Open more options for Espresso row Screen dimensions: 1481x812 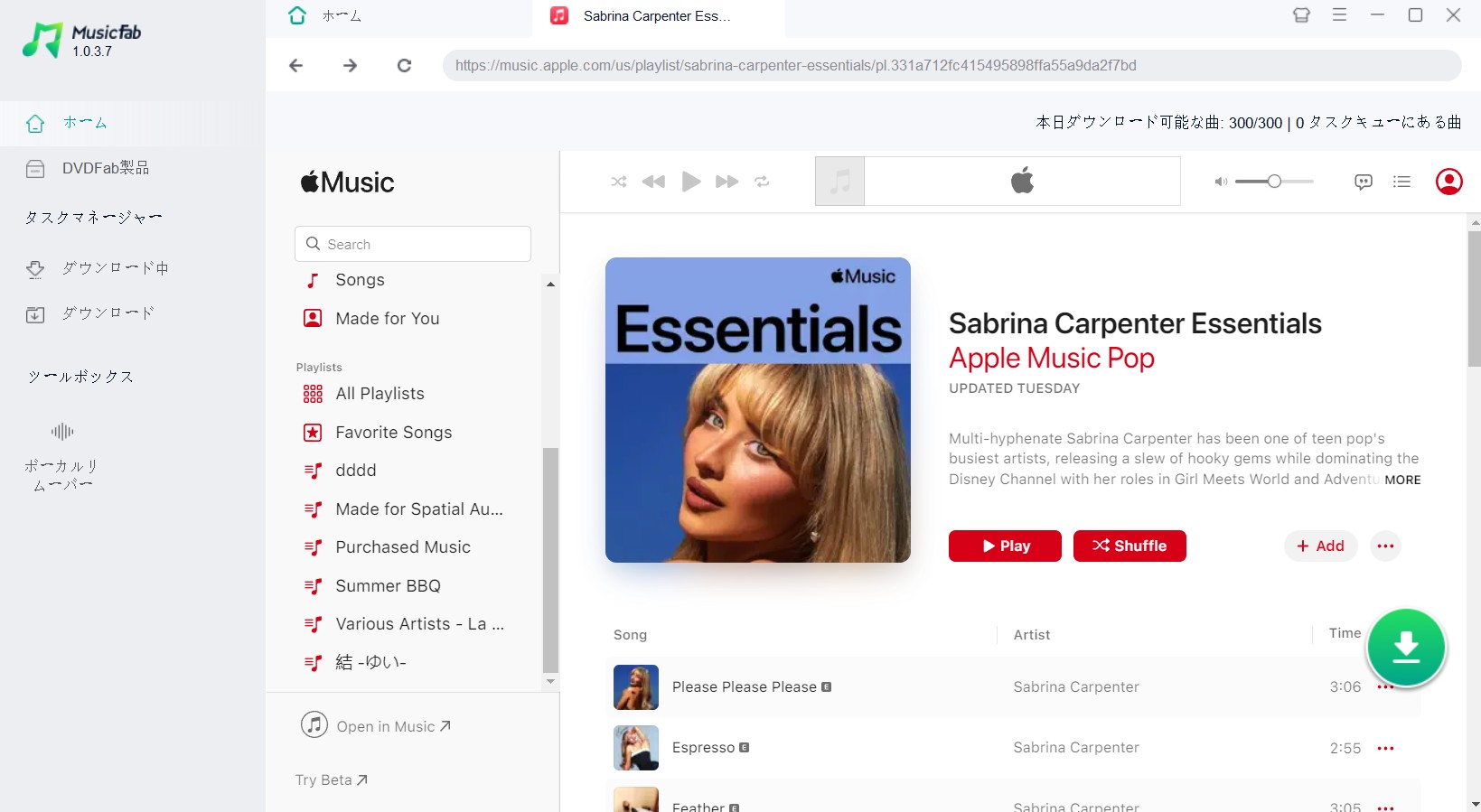point(1385,748)
